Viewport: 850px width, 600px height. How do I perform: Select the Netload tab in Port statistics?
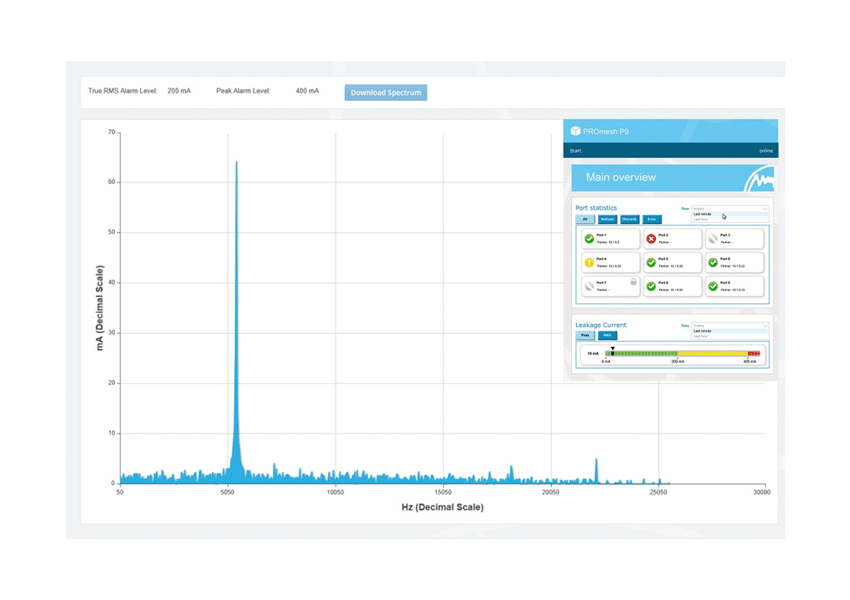click(x=607, y=219)
